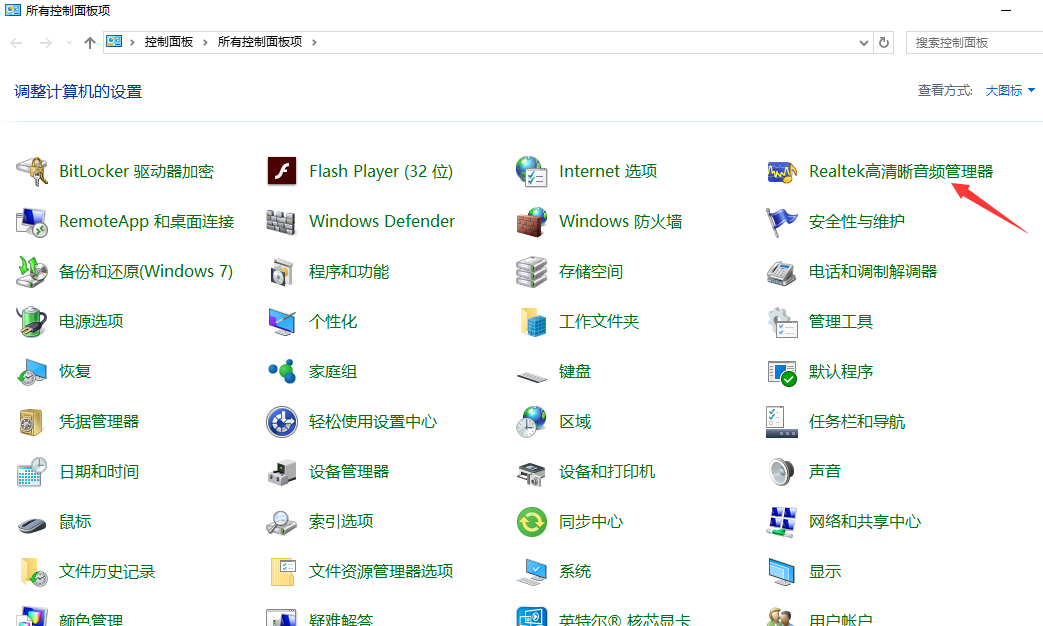Open the 任务栏和导航 icon
This screenshot has width=1043, height=626.
coord(782,422)
